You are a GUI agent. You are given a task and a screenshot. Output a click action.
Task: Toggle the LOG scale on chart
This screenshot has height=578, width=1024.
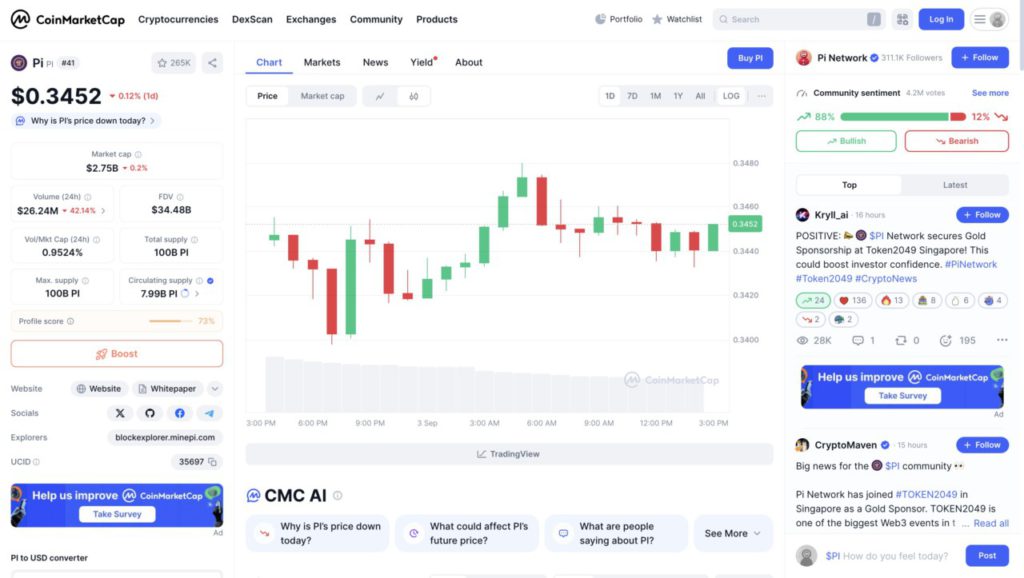click(731, 96)
